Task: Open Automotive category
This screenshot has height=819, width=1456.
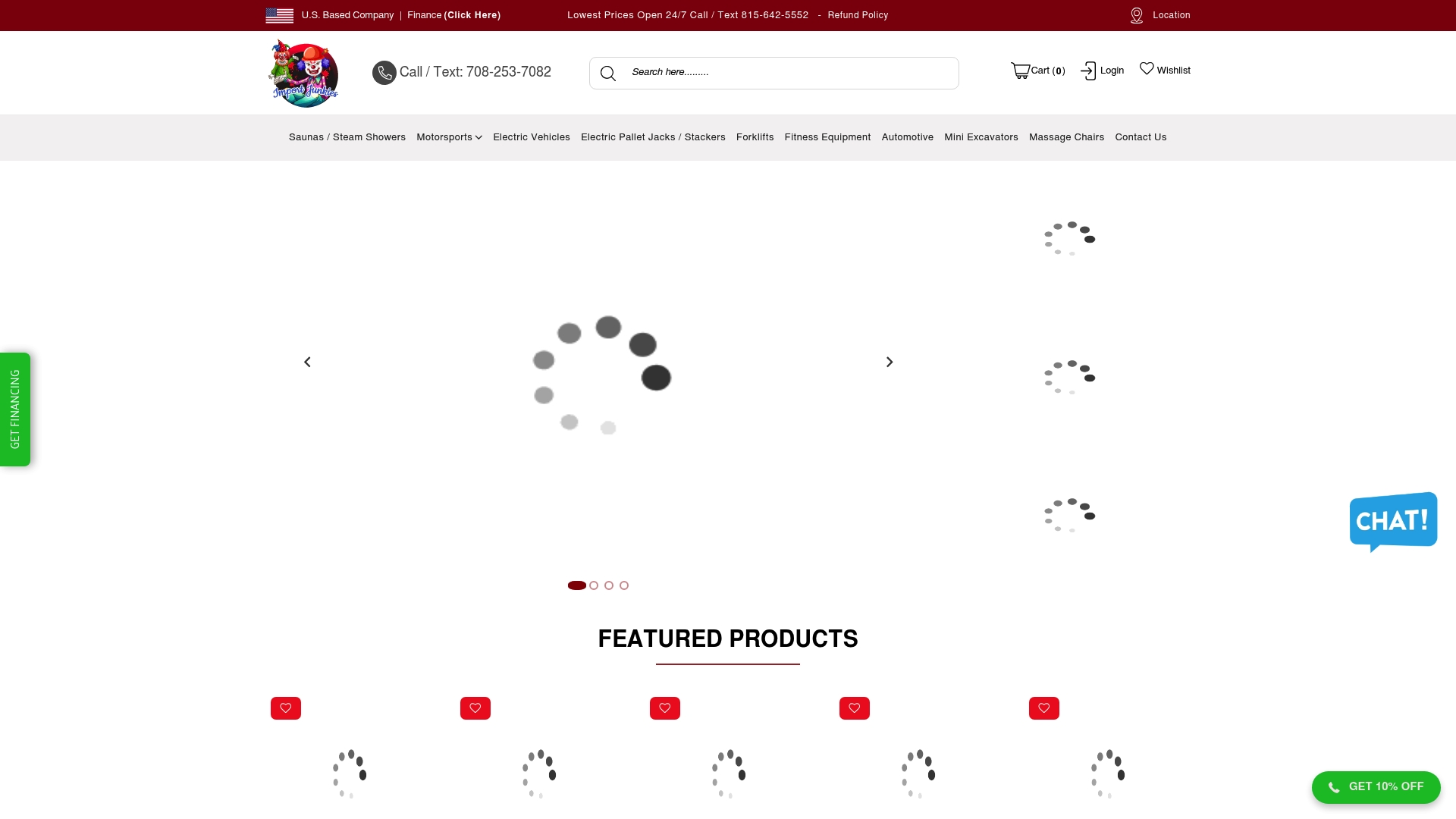Action: [x=908, y=137]
